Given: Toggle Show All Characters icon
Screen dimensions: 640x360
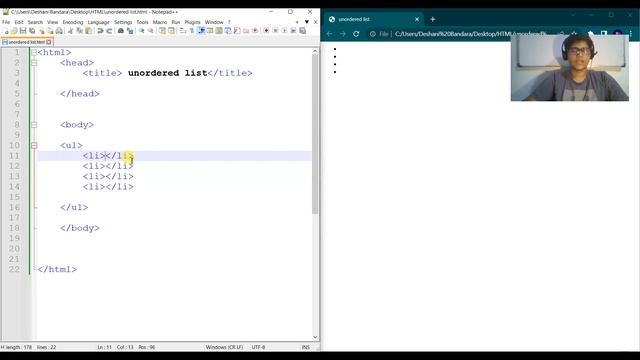Looking at the screenshot, I should point(191,31).
